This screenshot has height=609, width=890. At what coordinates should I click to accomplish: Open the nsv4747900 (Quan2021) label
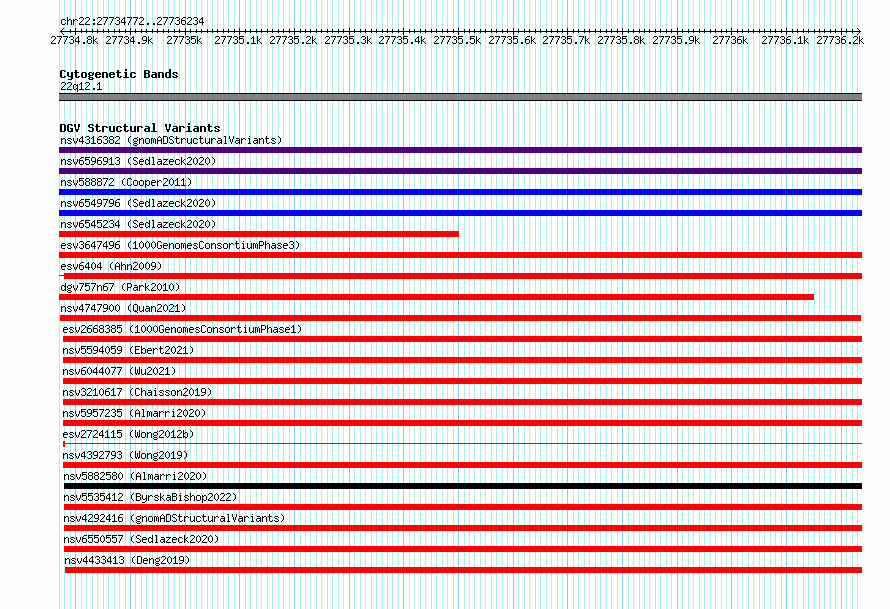(x=123, y=308)
